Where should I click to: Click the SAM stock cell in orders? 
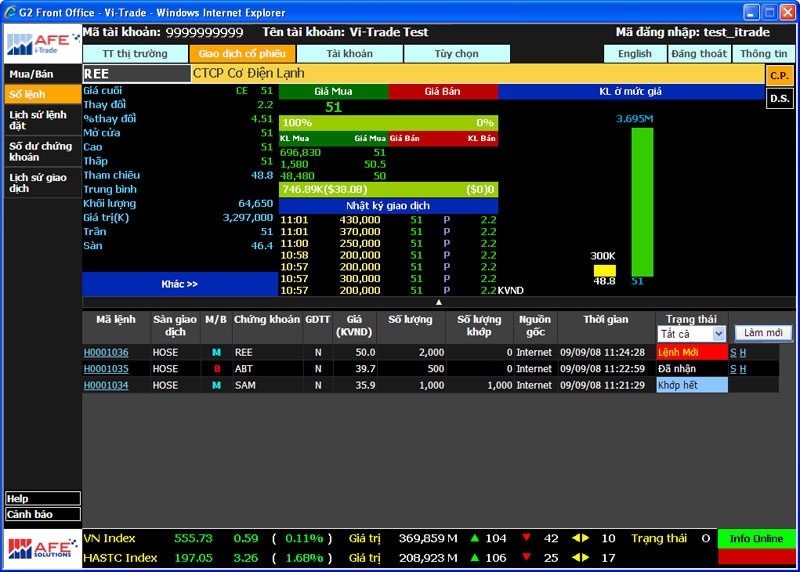point(267,385)
